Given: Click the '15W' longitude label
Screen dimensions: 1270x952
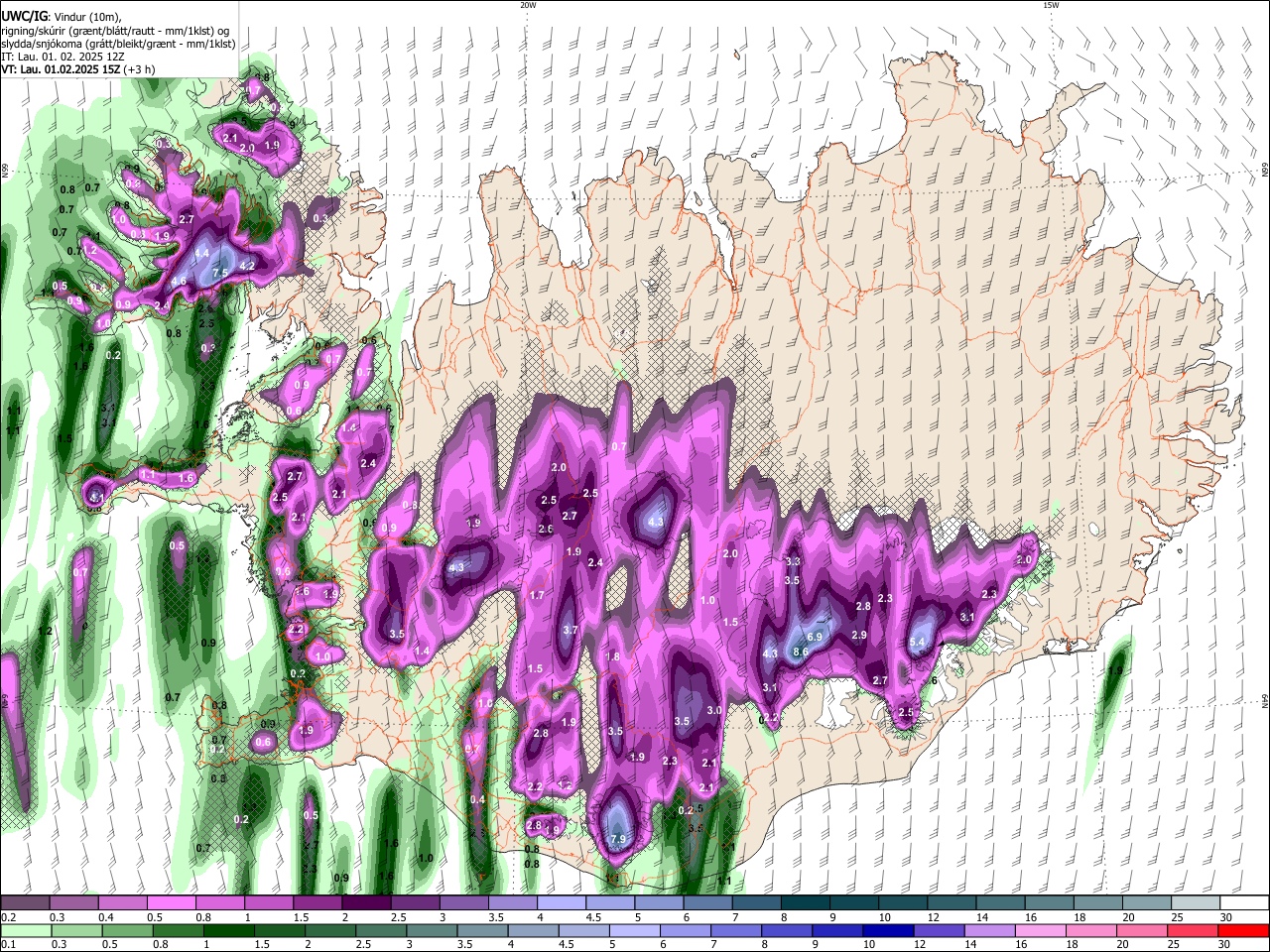Looking at the screenshot, I should coord(1052,5).
